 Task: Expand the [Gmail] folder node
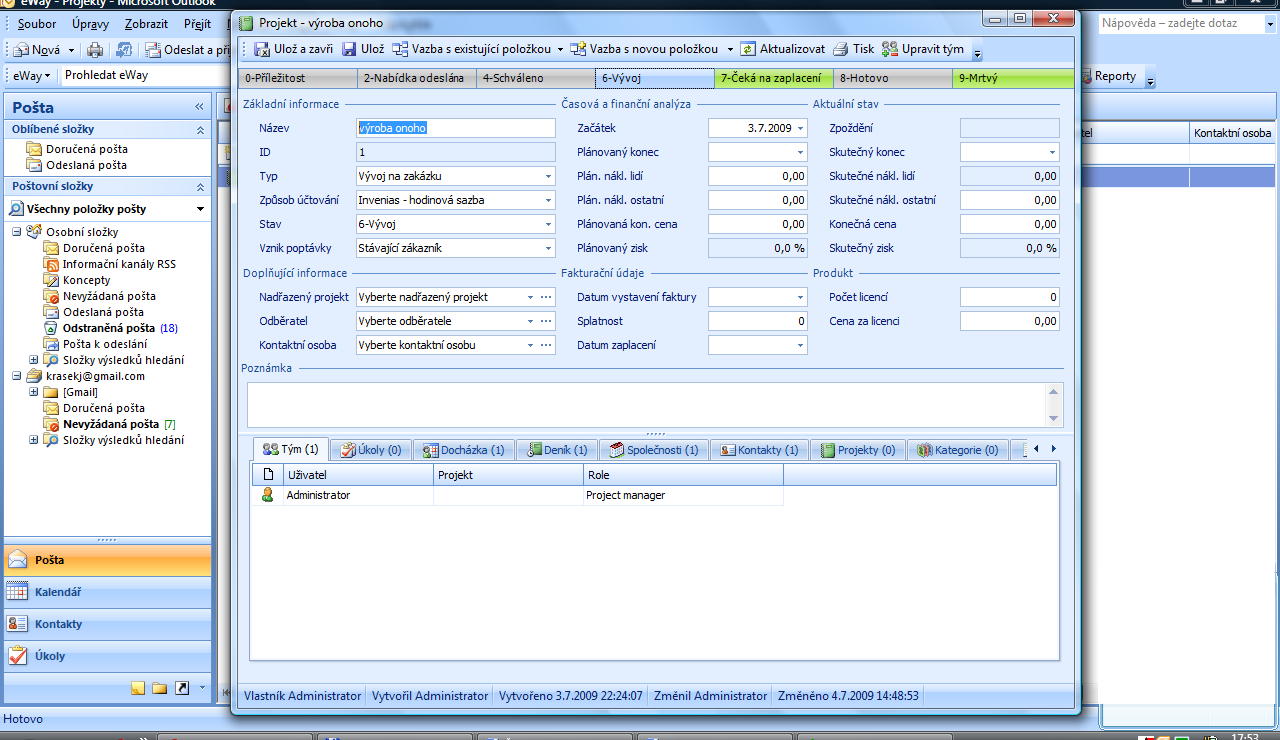pos(34,392)
